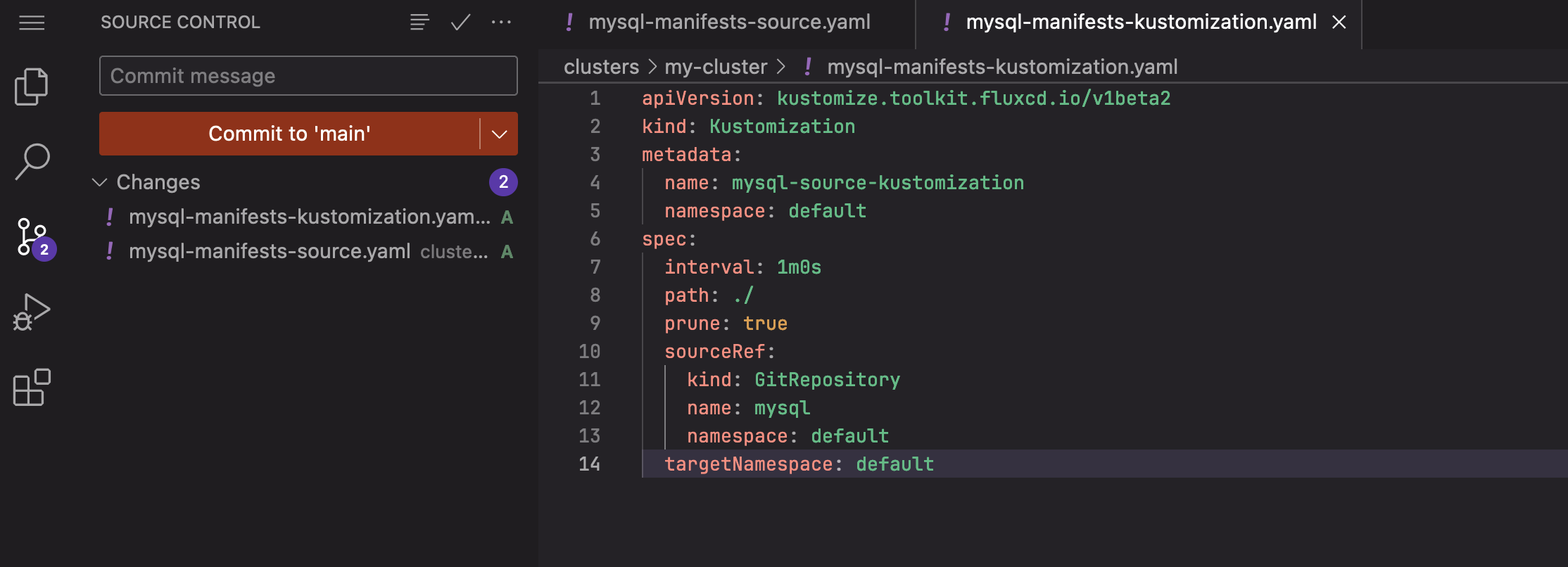Image resolution: width=1568 pixels, height=567 pixels.
Task: Click the Changes count badge showing 2
Action: coord(503,182)
